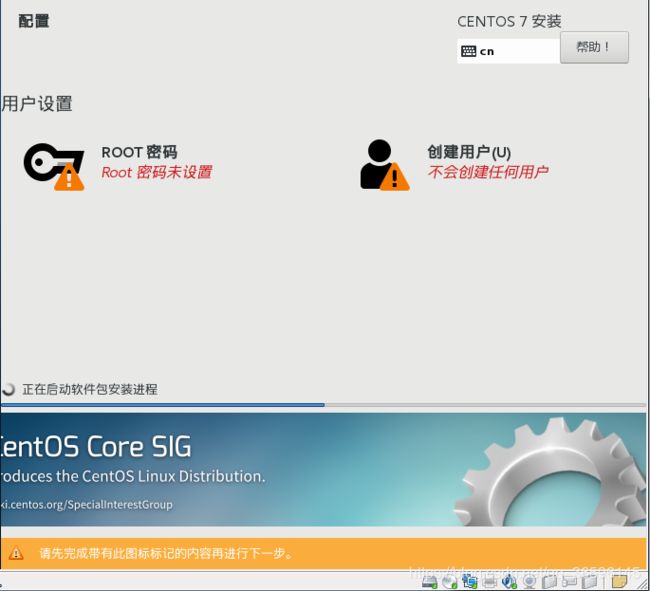Click the VMware CD/DVD drive status icon
Screen dimensions: 650x591
coord(450,581)
